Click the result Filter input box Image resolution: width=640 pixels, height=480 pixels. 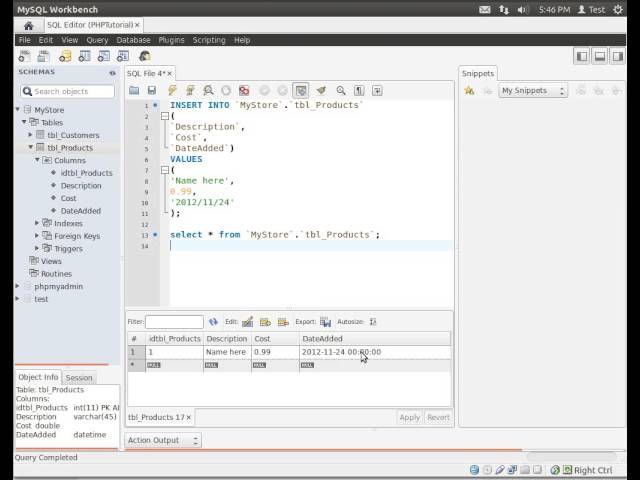[174, 322]
